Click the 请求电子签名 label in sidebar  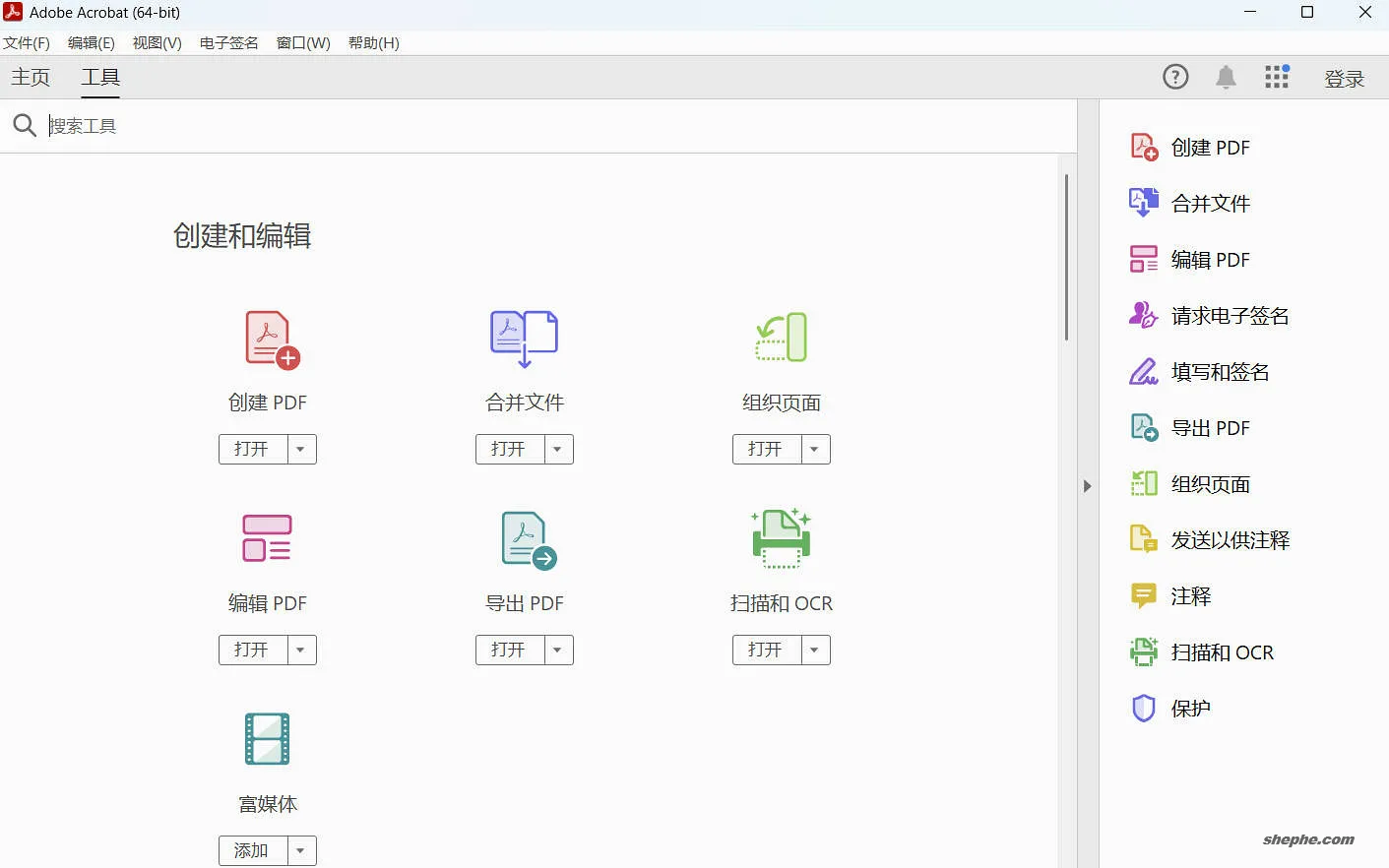click(x=1231, y=316)
